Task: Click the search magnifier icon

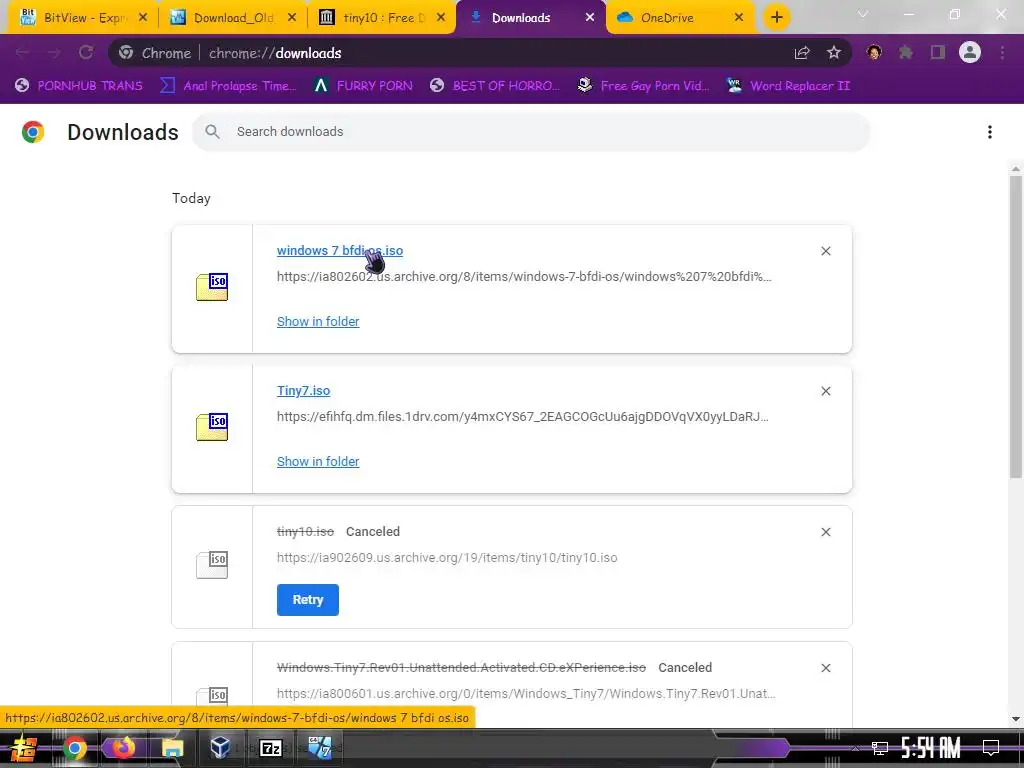Action: 212,131
